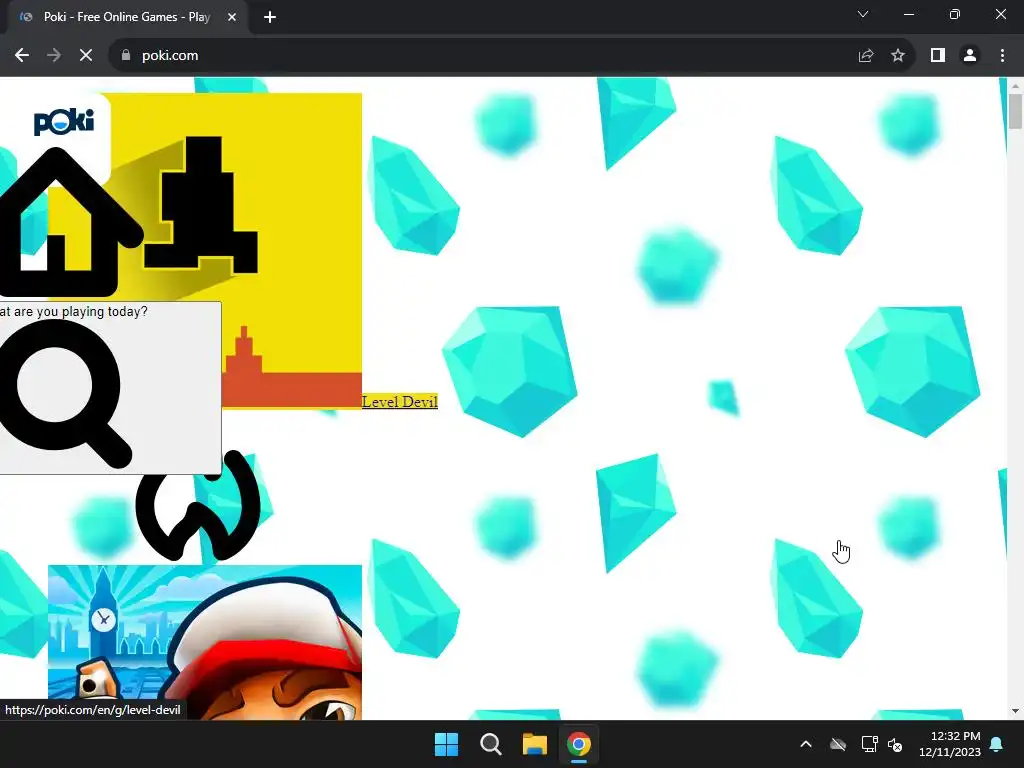Screen dimensions: 1024x768
Task: Open the clock showing 12:32 PM
Action: pos(950,744)
